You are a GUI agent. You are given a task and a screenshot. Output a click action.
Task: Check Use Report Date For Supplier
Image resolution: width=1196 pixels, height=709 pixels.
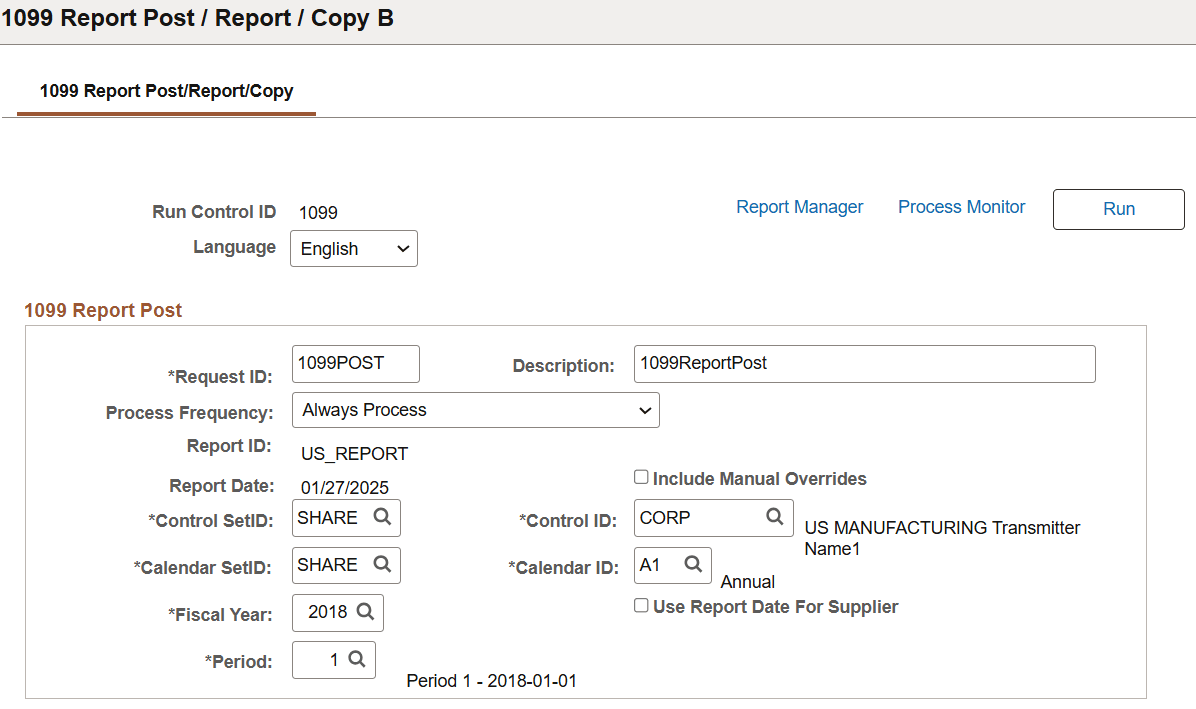641,605
